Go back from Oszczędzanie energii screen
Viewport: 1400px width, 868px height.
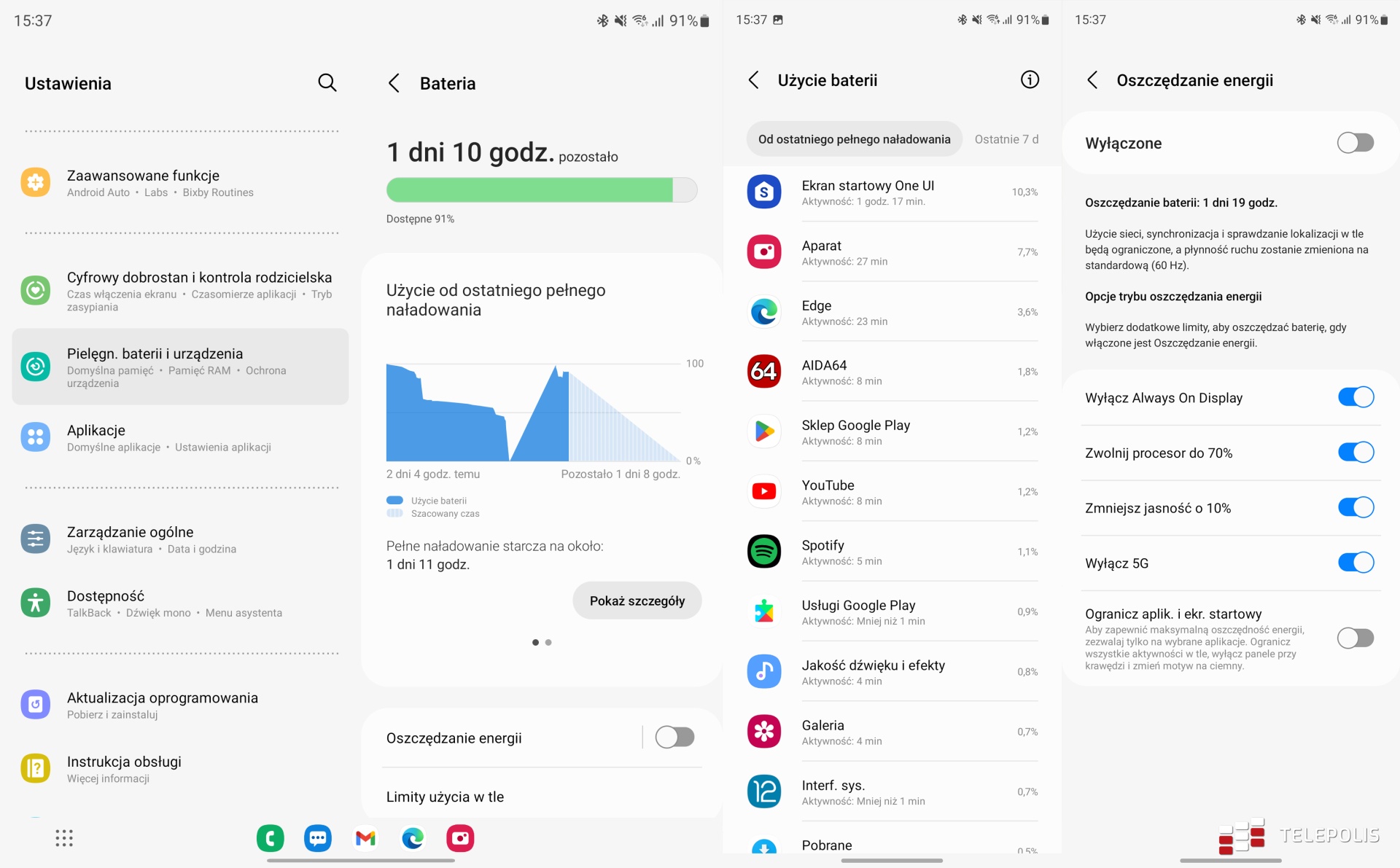tap(1092, 80)
